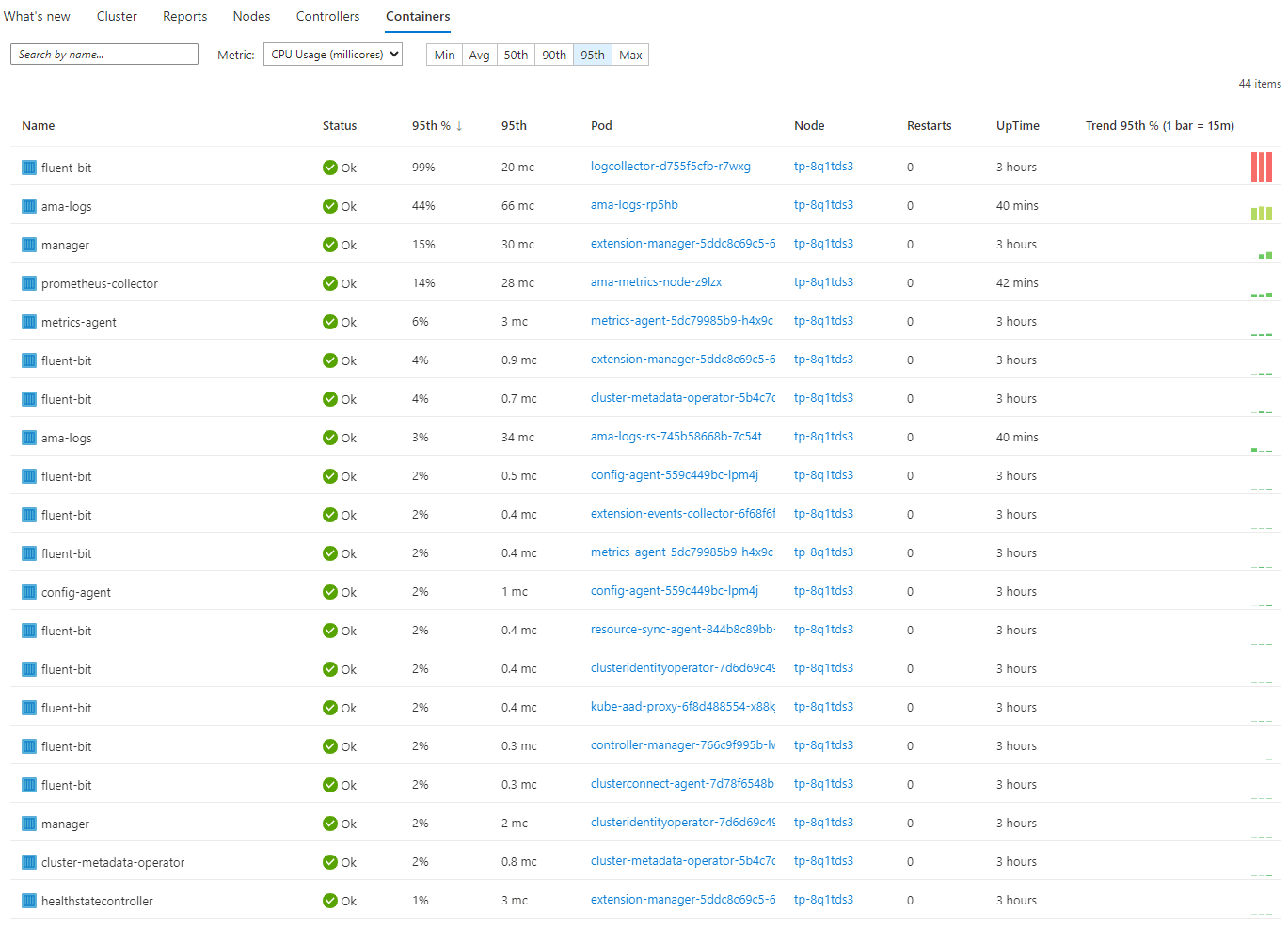The width and height of the screenshot is (1288, 928).
Task: Click the cluster-metadata-operator container icon
Action: (x=29, y=862)
